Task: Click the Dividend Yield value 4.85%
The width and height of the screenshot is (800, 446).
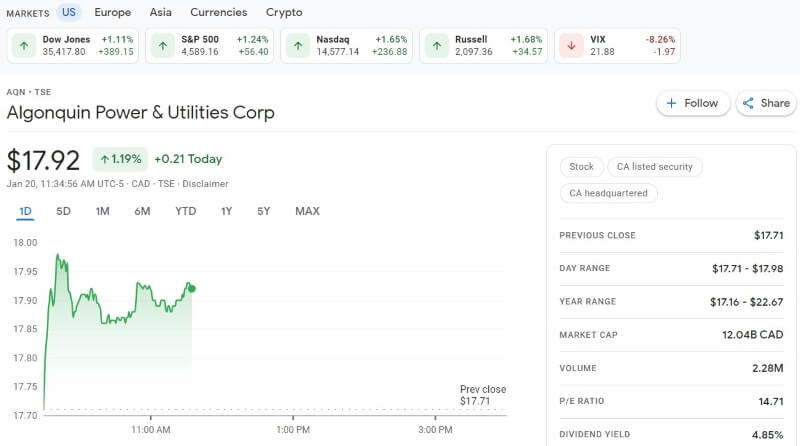Action: (x=767, y=435)
